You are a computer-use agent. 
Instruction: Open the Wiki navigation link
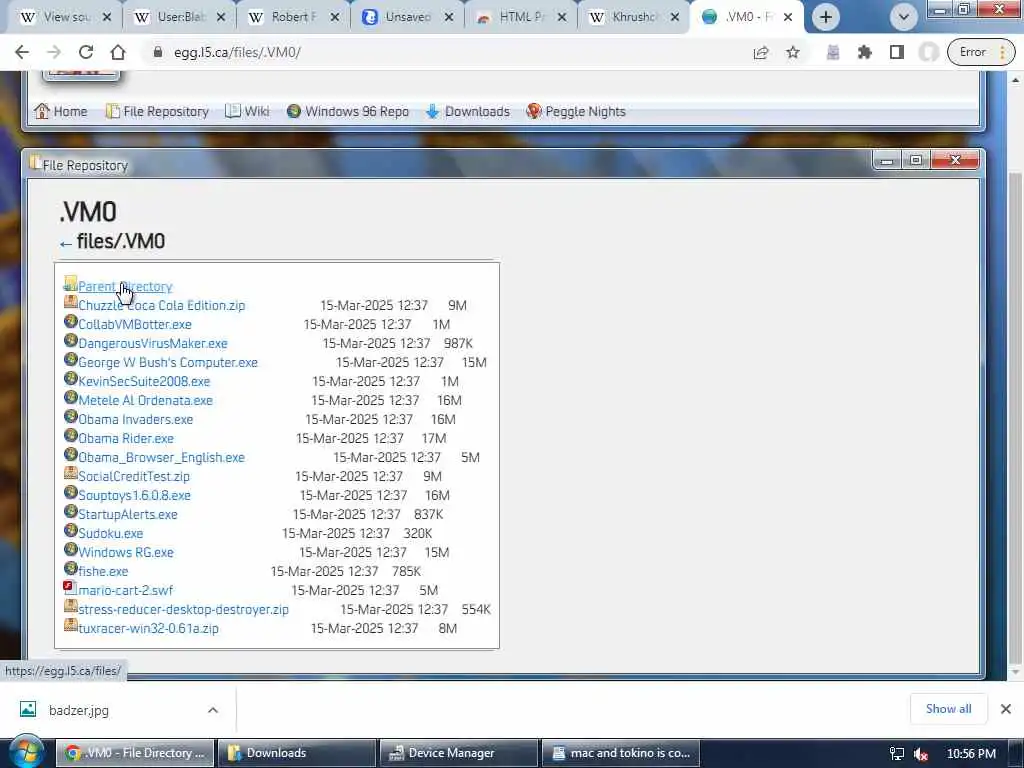pos(247,111)
